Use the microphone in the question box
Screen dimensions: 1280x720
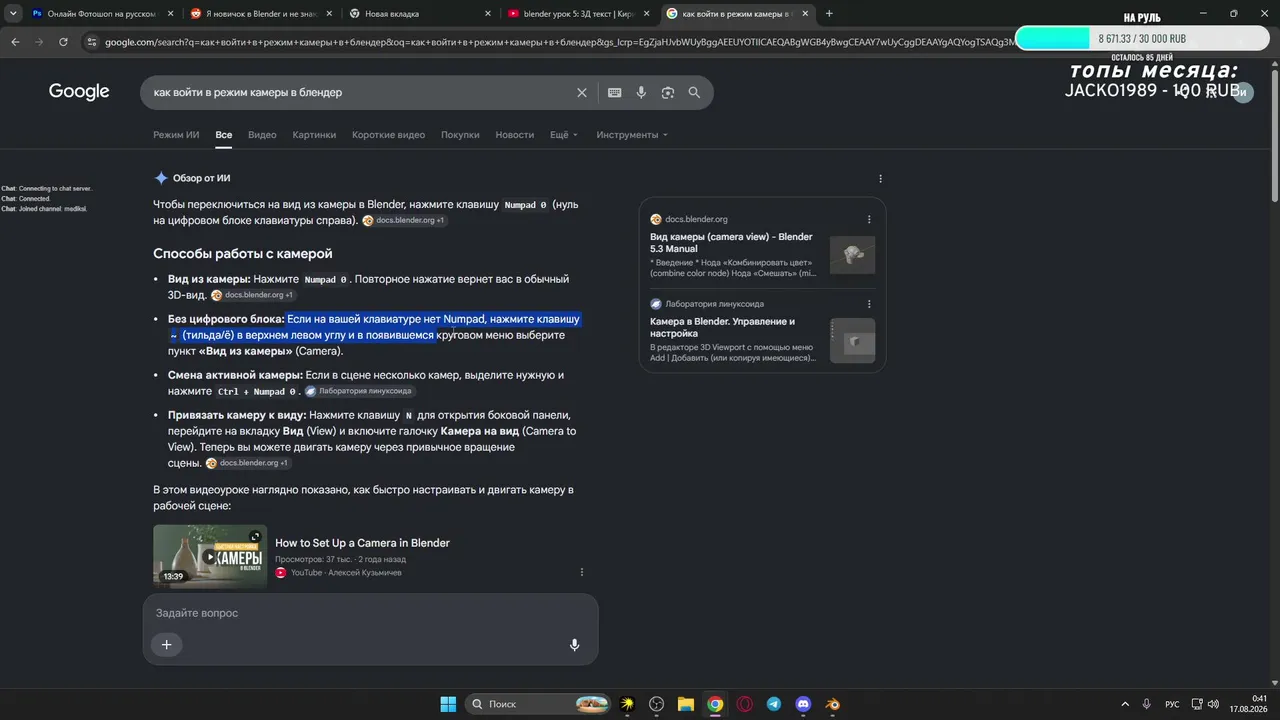pyautogui.click(x=574, y=645)
